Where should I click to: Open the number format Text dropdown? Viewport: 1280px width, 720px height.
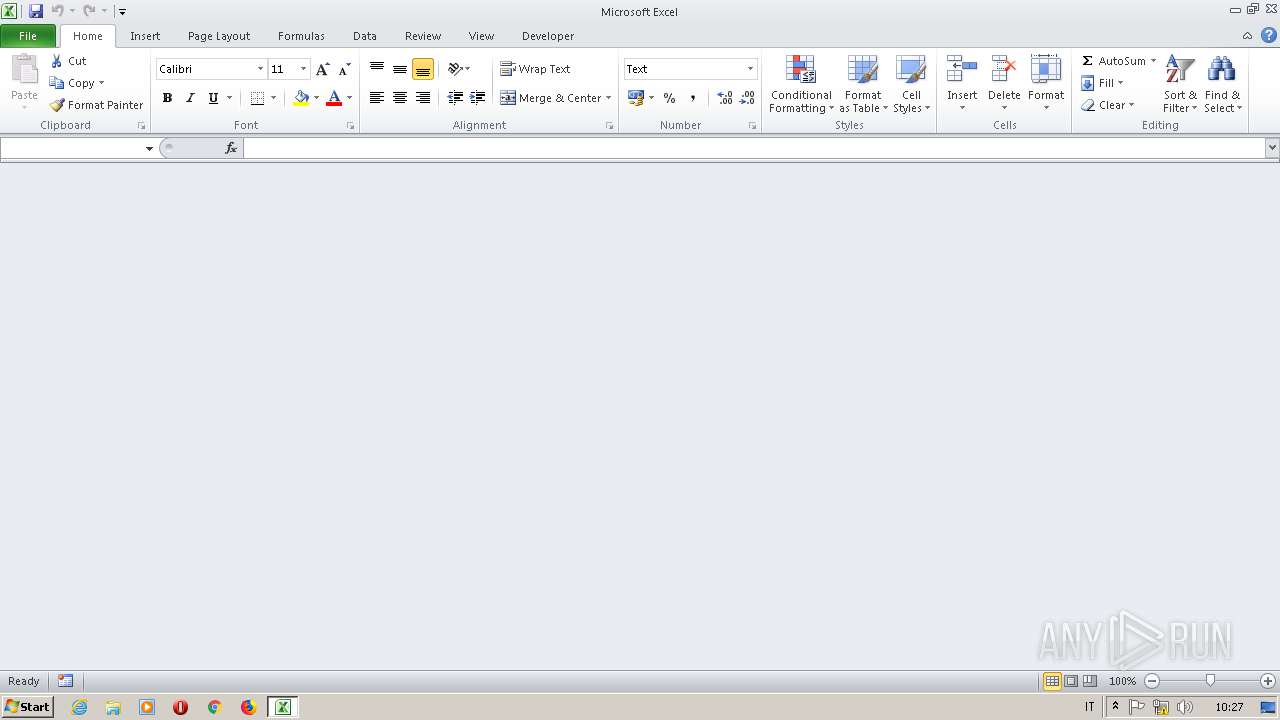(x=750, y=69)
